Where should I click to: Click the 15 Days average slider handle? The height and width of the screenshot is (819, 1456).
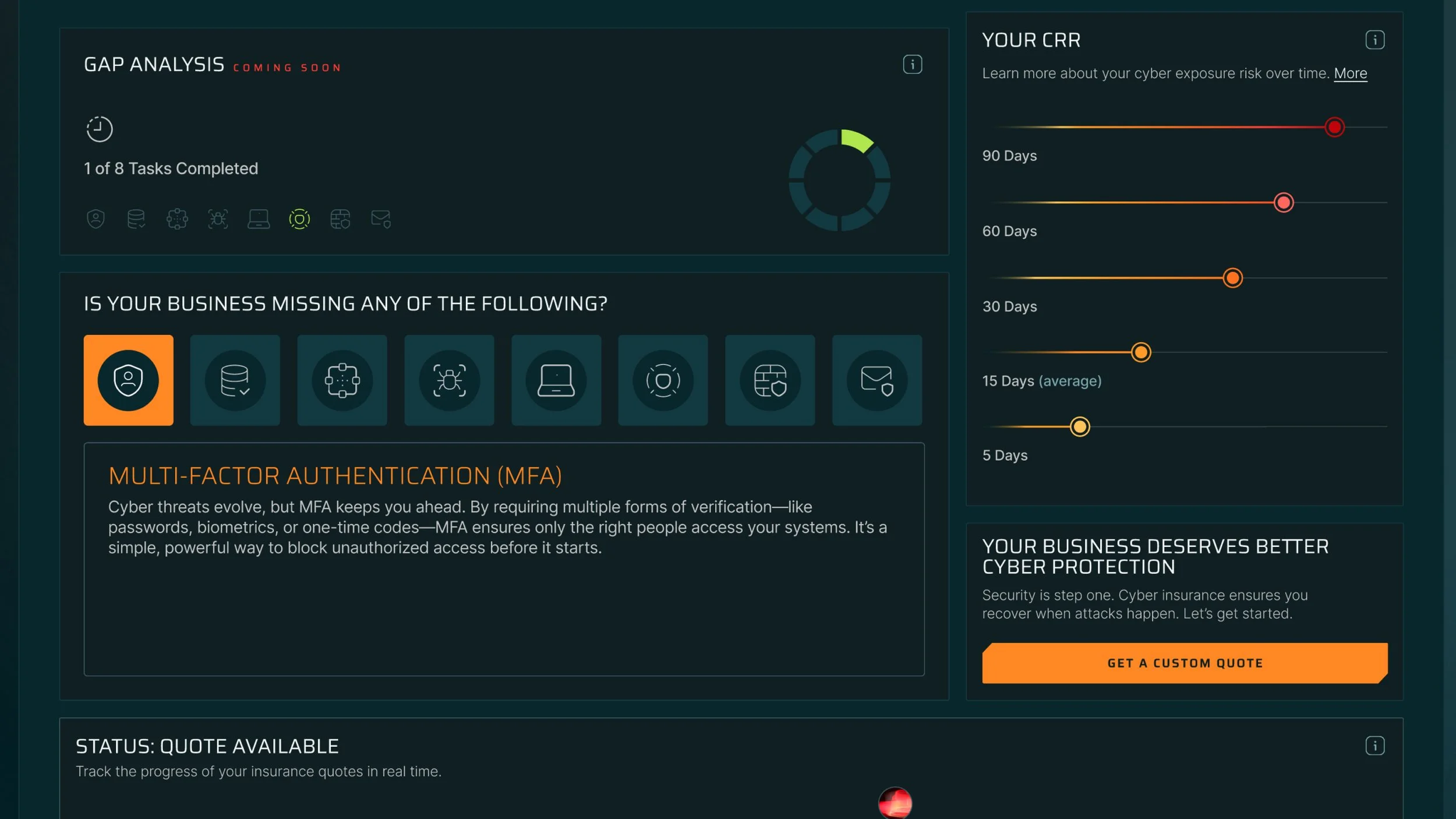(1140, 352)
